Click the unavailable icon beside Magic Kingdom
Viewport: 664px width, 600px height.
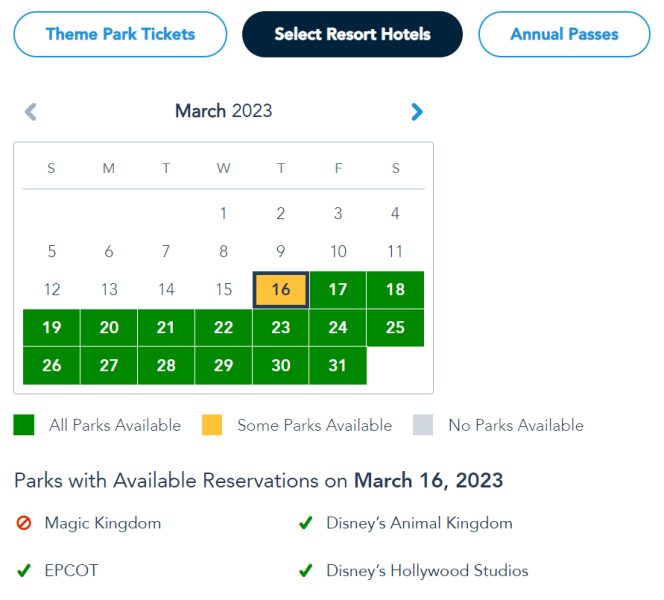point(24,523)
